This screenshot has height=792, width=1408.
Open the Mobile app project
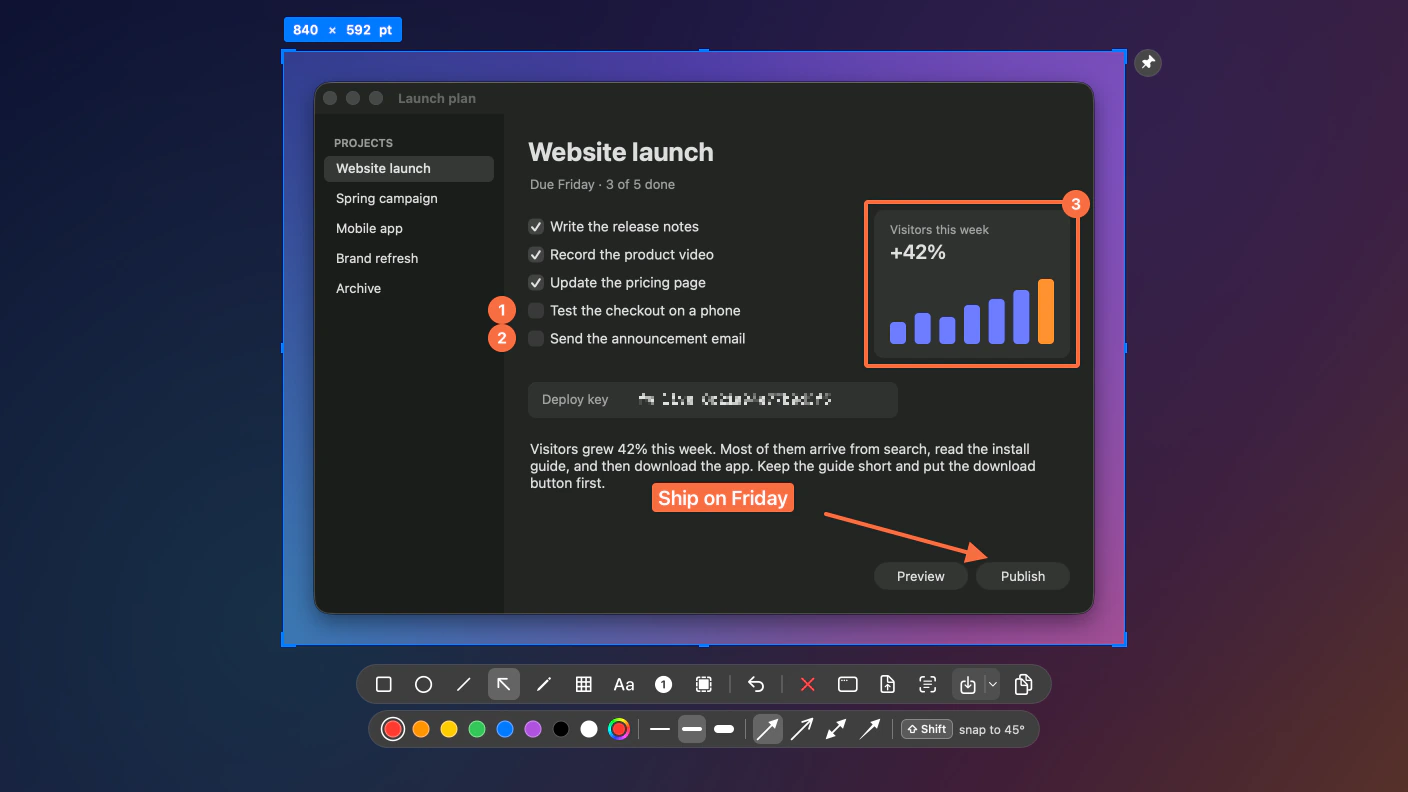click(x=409, y=228)
